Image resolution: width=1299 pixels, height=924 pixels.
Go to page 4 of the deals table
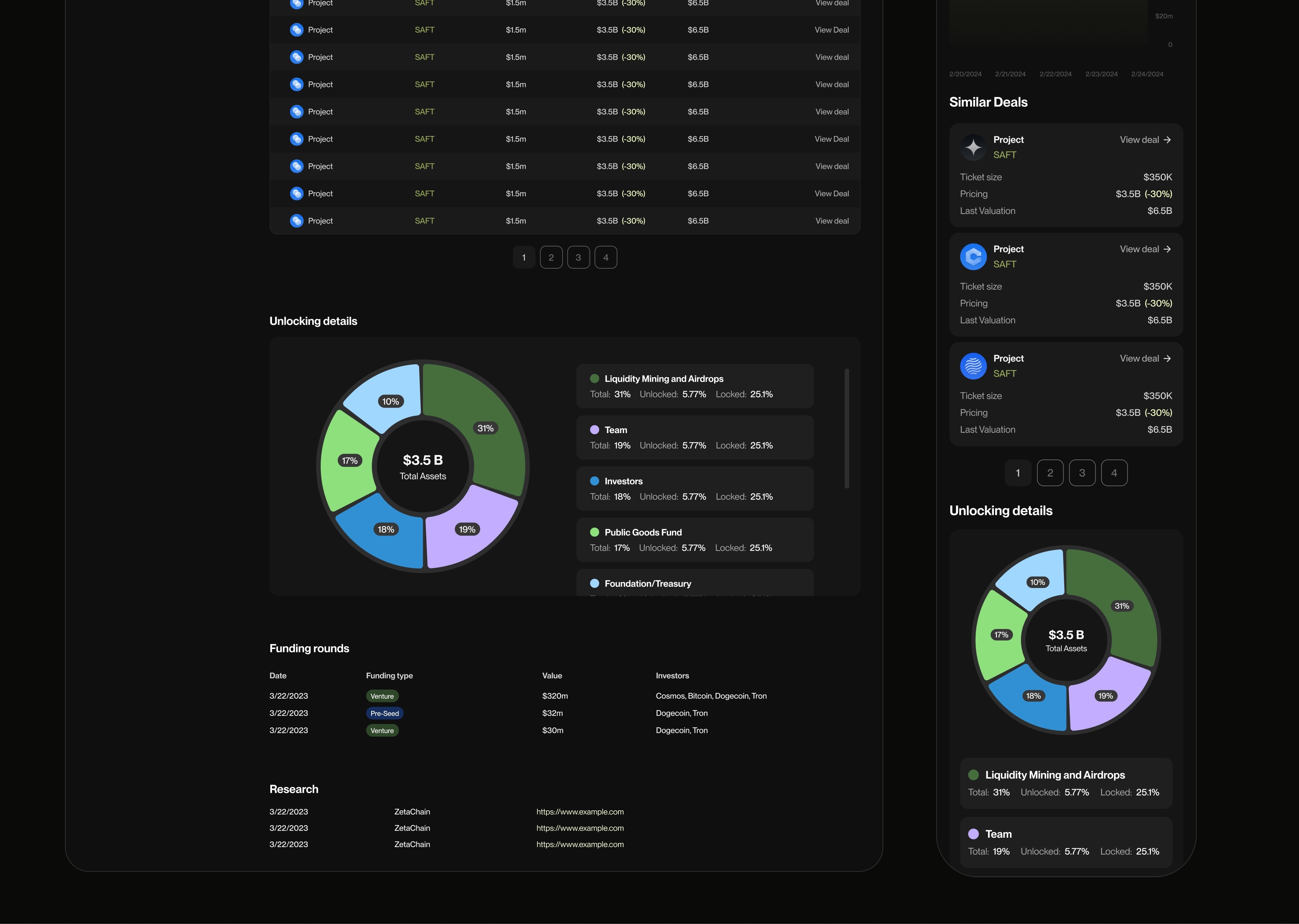(x=605, y=257)
